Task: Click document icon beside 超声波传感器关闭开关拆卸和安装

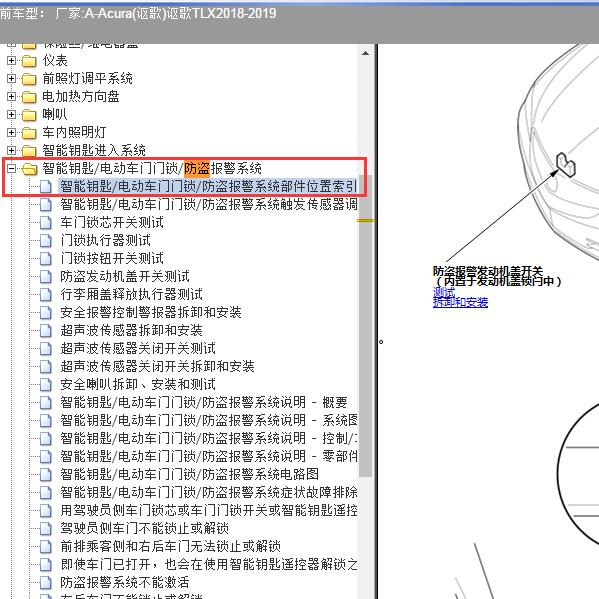Action: (45, 366)
